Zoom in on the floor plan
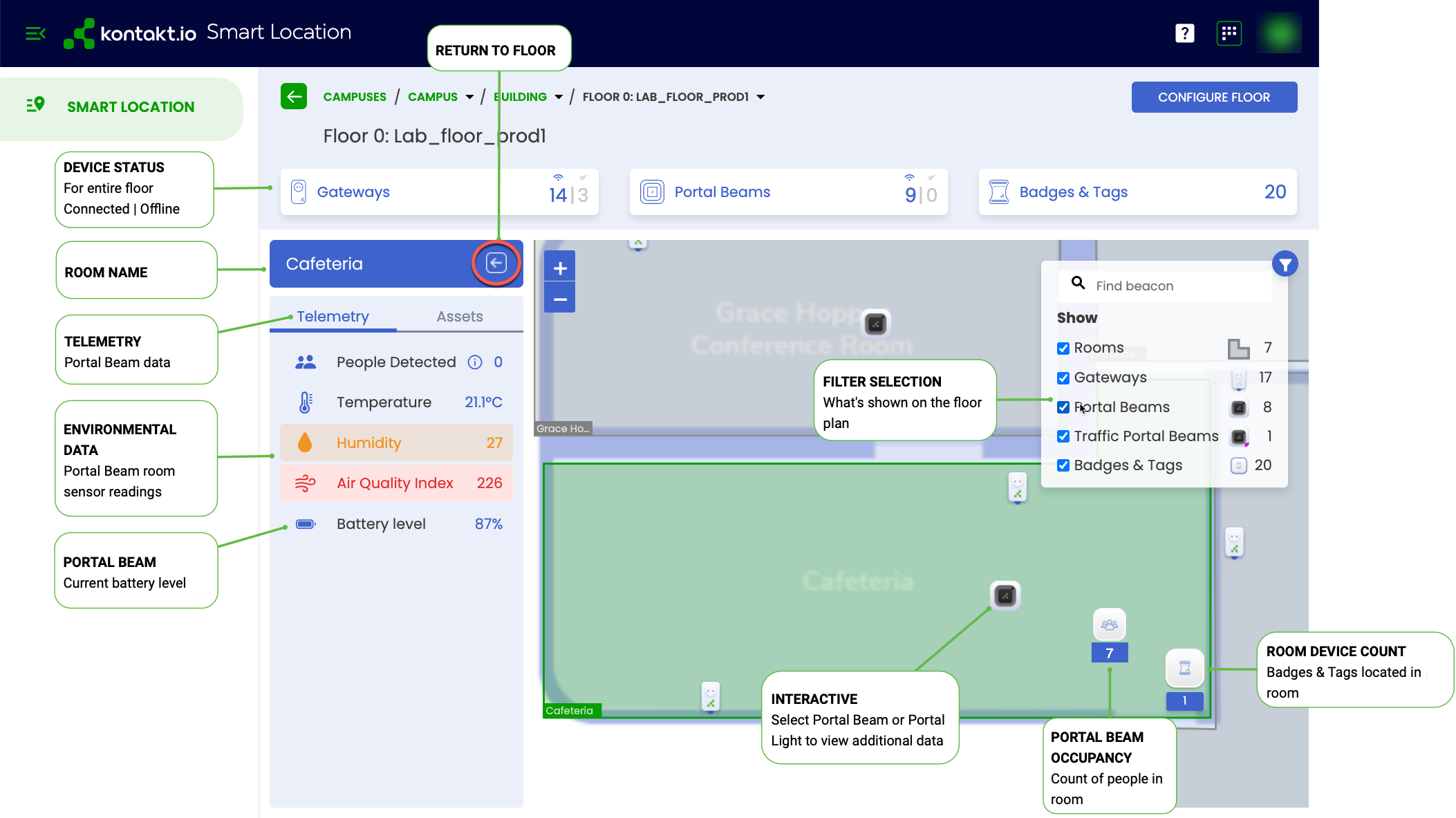The image size is (1456, 818). coord(560,268)
